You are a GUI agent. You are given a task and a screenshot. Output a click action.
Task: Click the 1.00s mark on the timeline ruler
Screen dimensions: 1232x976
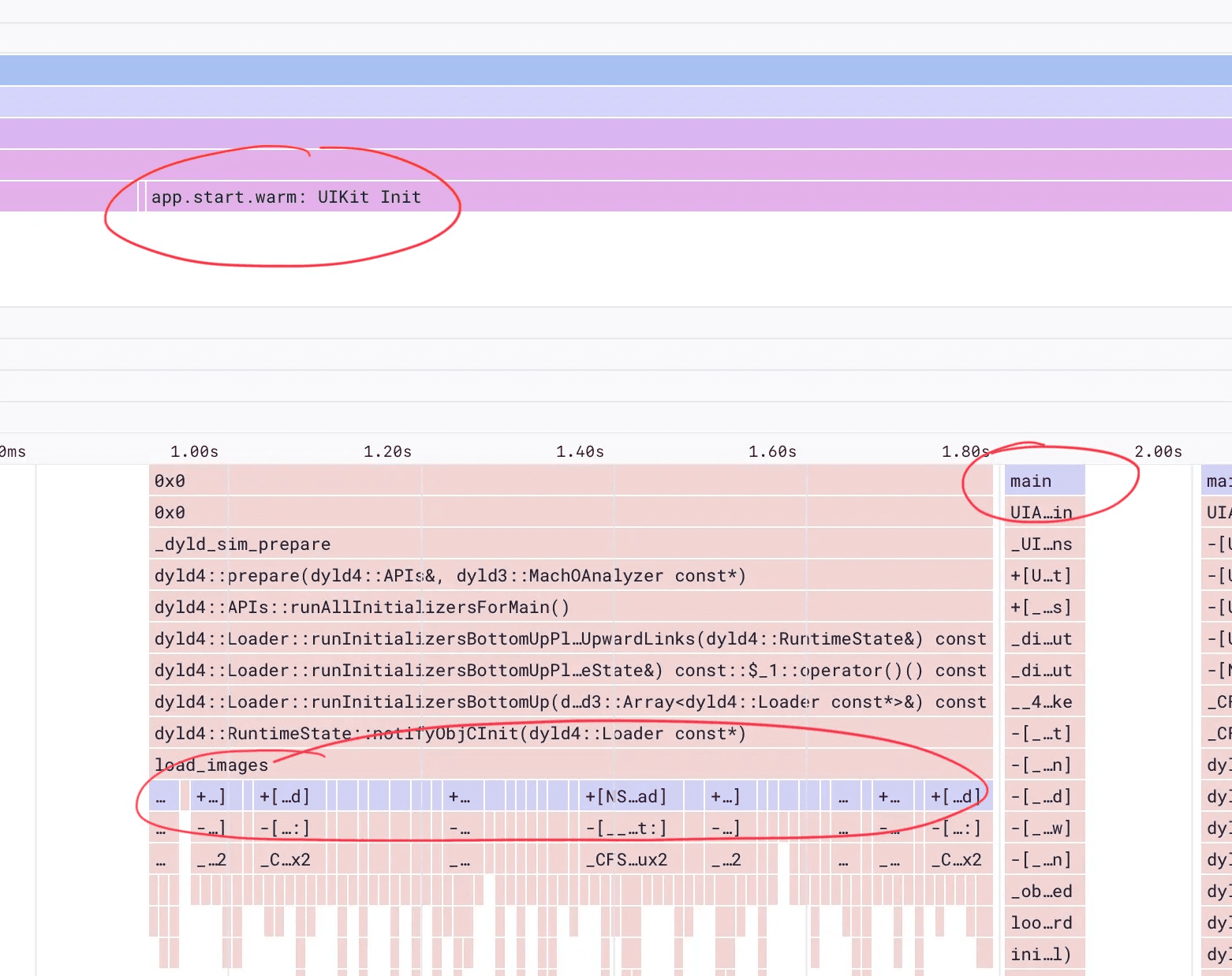tap(193, 451)
